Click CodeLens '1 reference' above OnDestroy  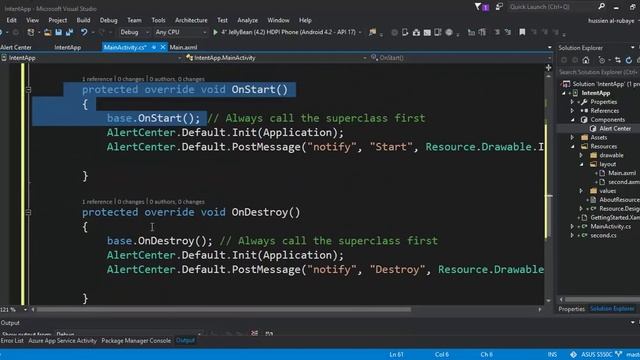click(x=97, y=202)
